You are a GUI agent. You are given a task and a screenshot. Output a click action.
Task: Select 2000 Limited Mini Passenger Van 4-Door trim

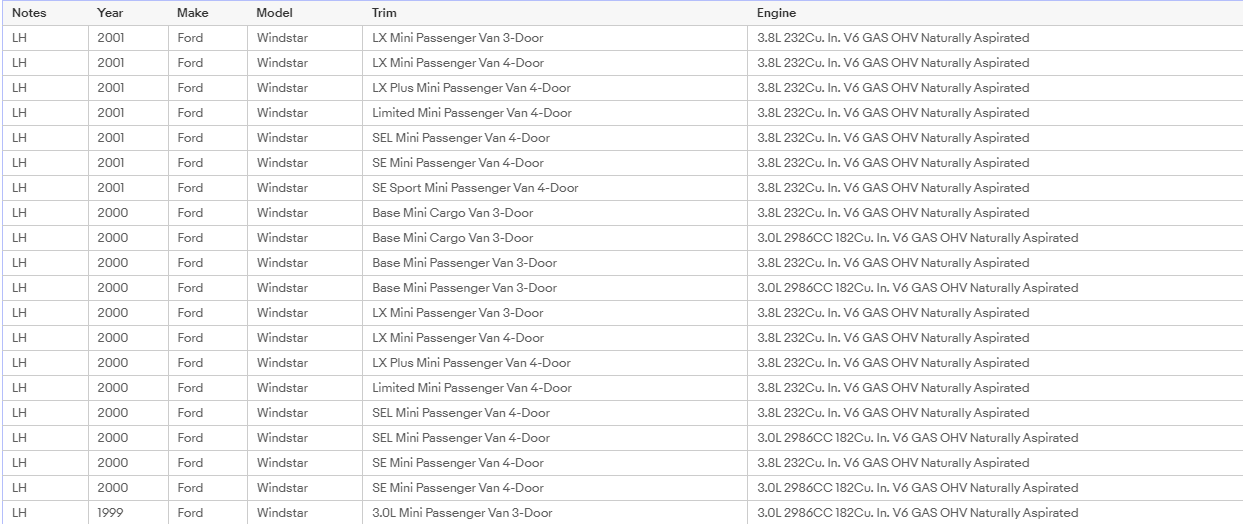pos(472,388)
